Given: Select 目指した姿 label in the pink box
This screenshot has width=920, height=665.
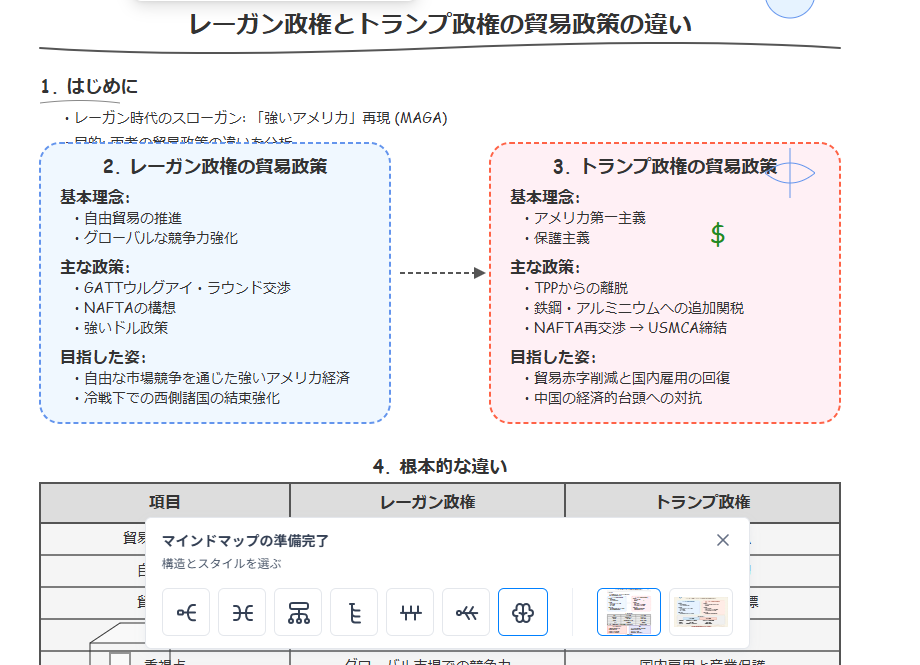Looking at the screenshot, I should click(553, 357).
